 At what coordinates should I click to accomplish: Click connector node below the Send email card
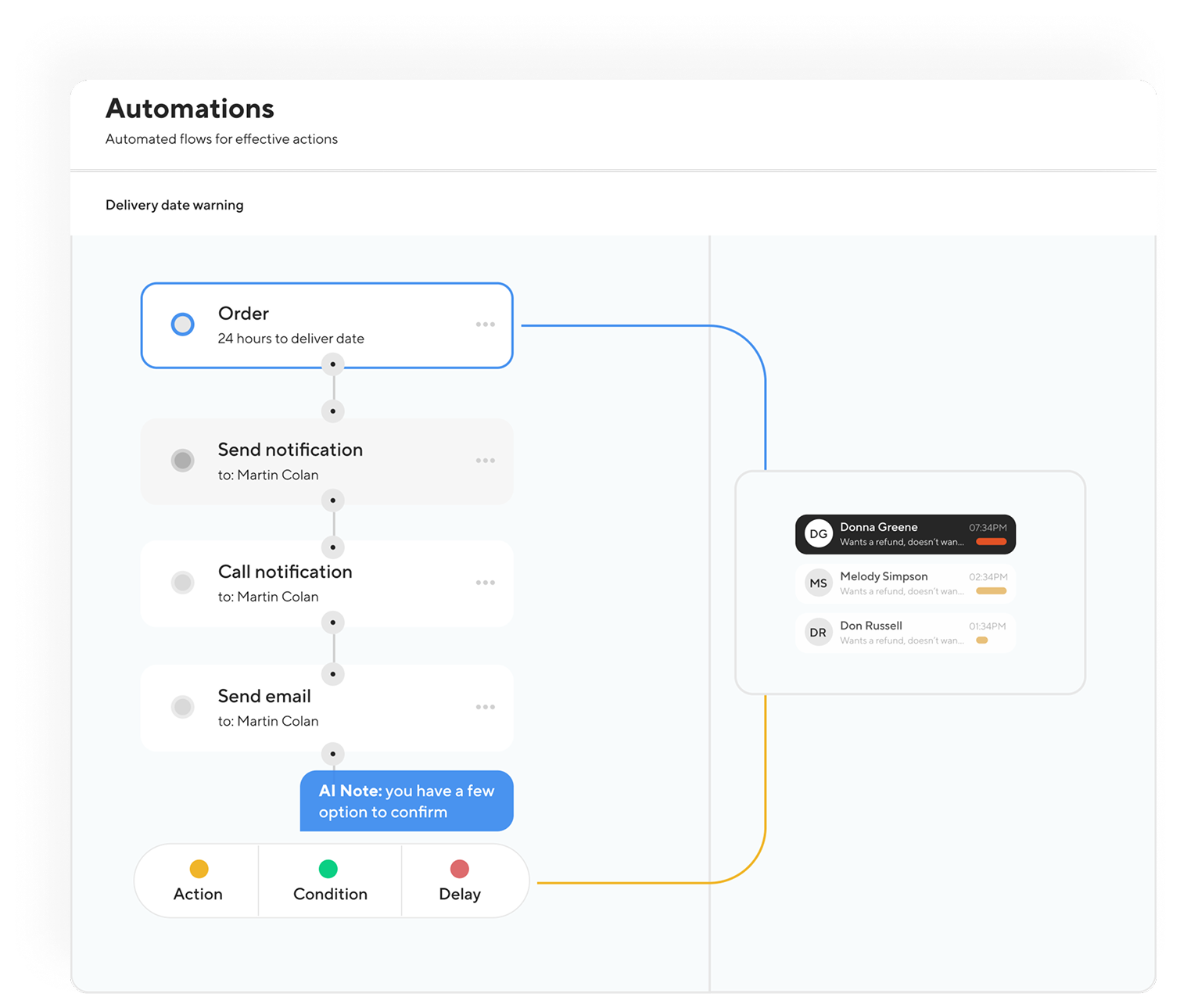point(333,754)
